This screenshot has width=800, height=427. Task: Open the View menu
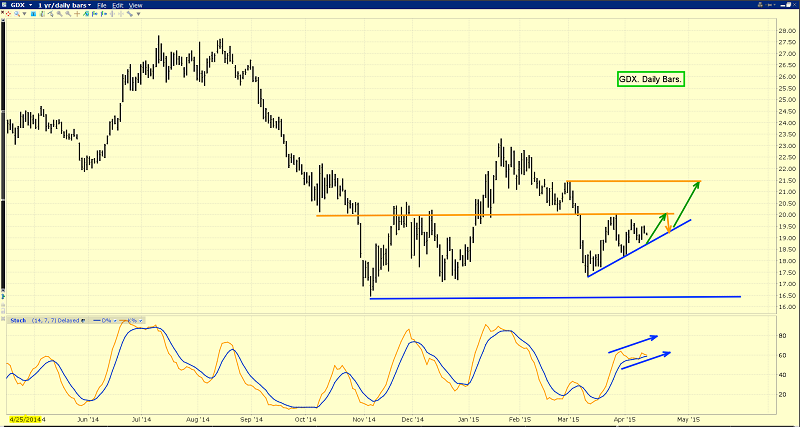point(135,5)
